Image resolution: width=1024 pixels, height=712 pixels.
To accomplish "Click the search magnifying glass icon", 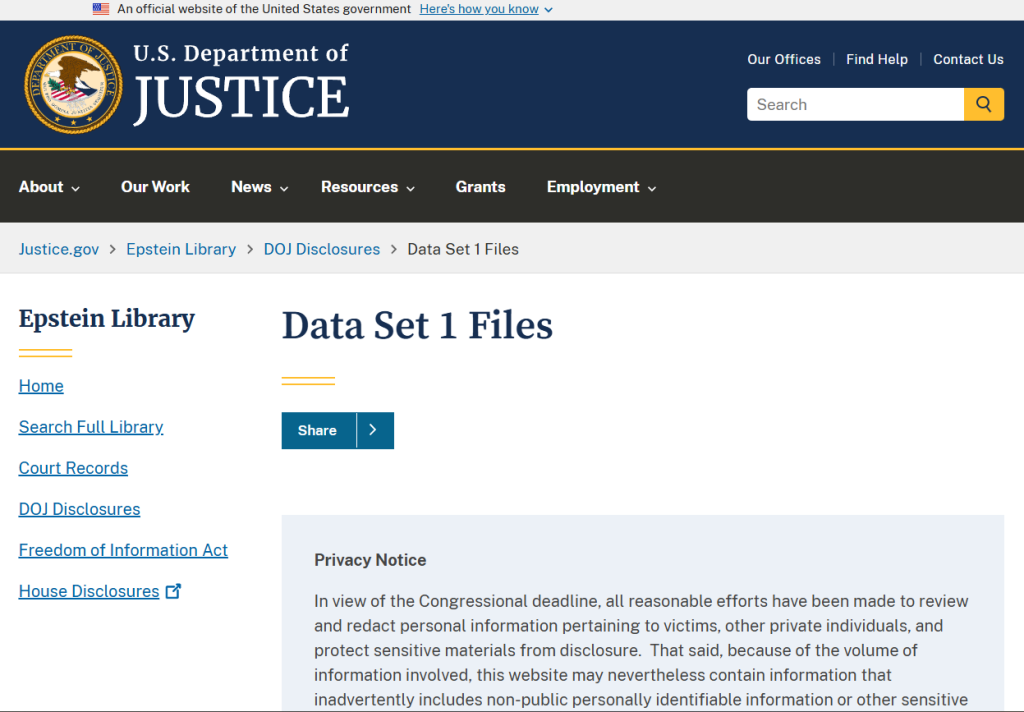I will 984,104.
